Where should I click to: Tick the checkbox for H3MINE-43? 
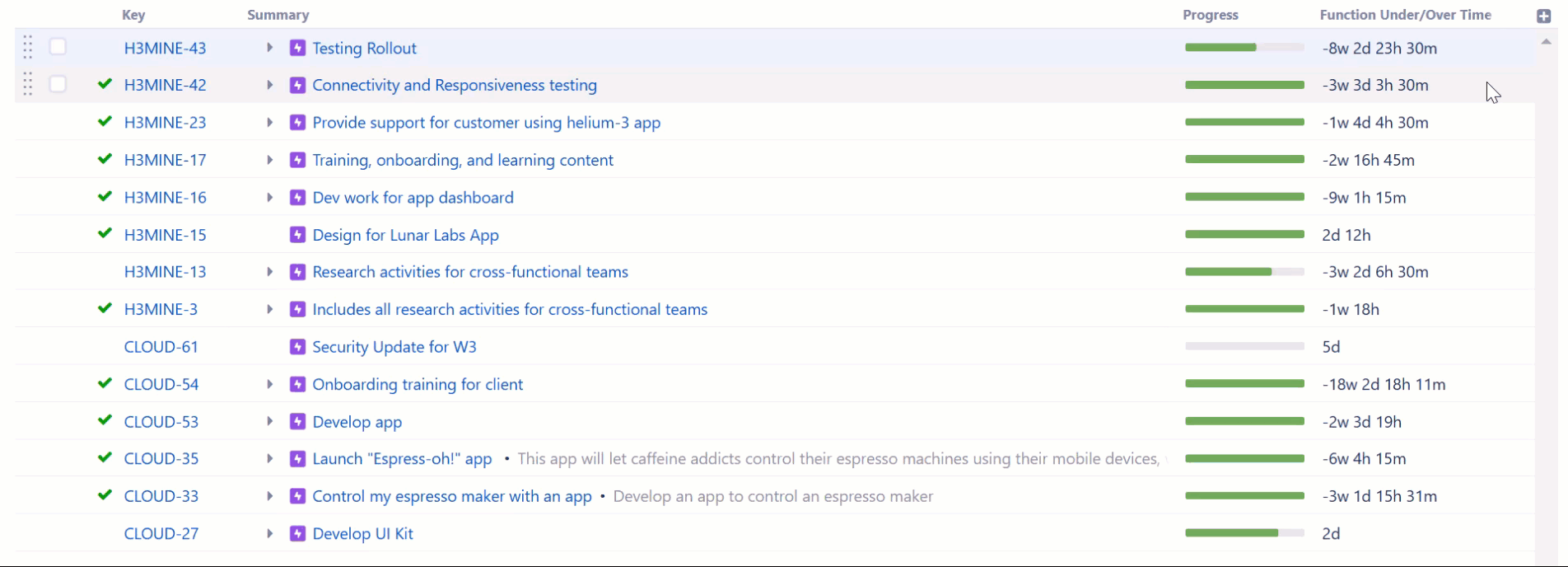(58, 47)
